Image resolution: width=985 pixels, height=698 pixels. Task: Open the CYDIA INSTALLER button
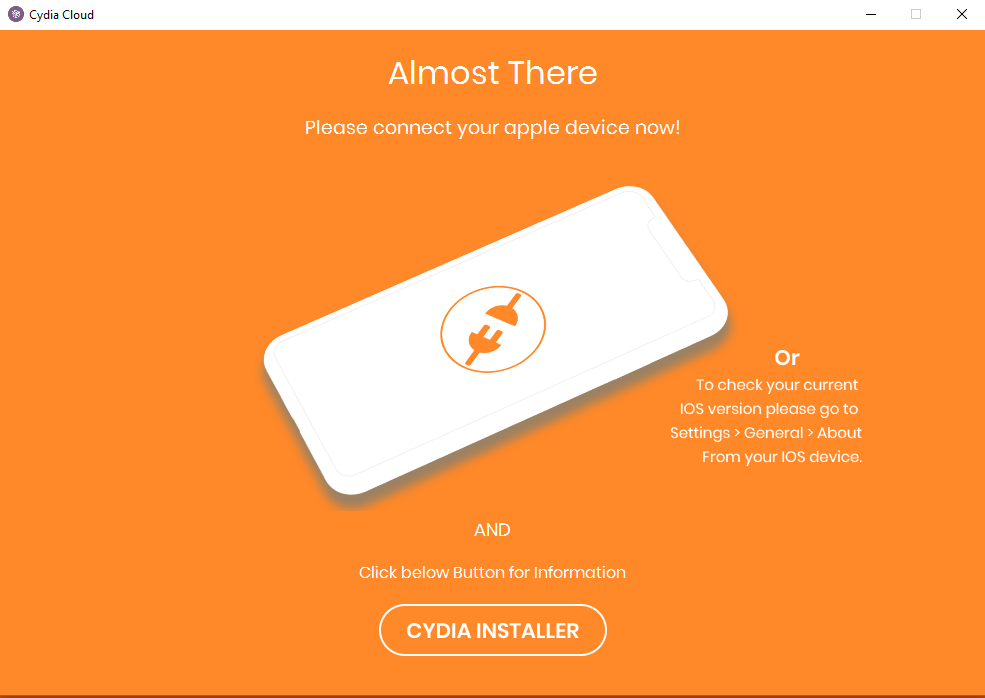492,630
